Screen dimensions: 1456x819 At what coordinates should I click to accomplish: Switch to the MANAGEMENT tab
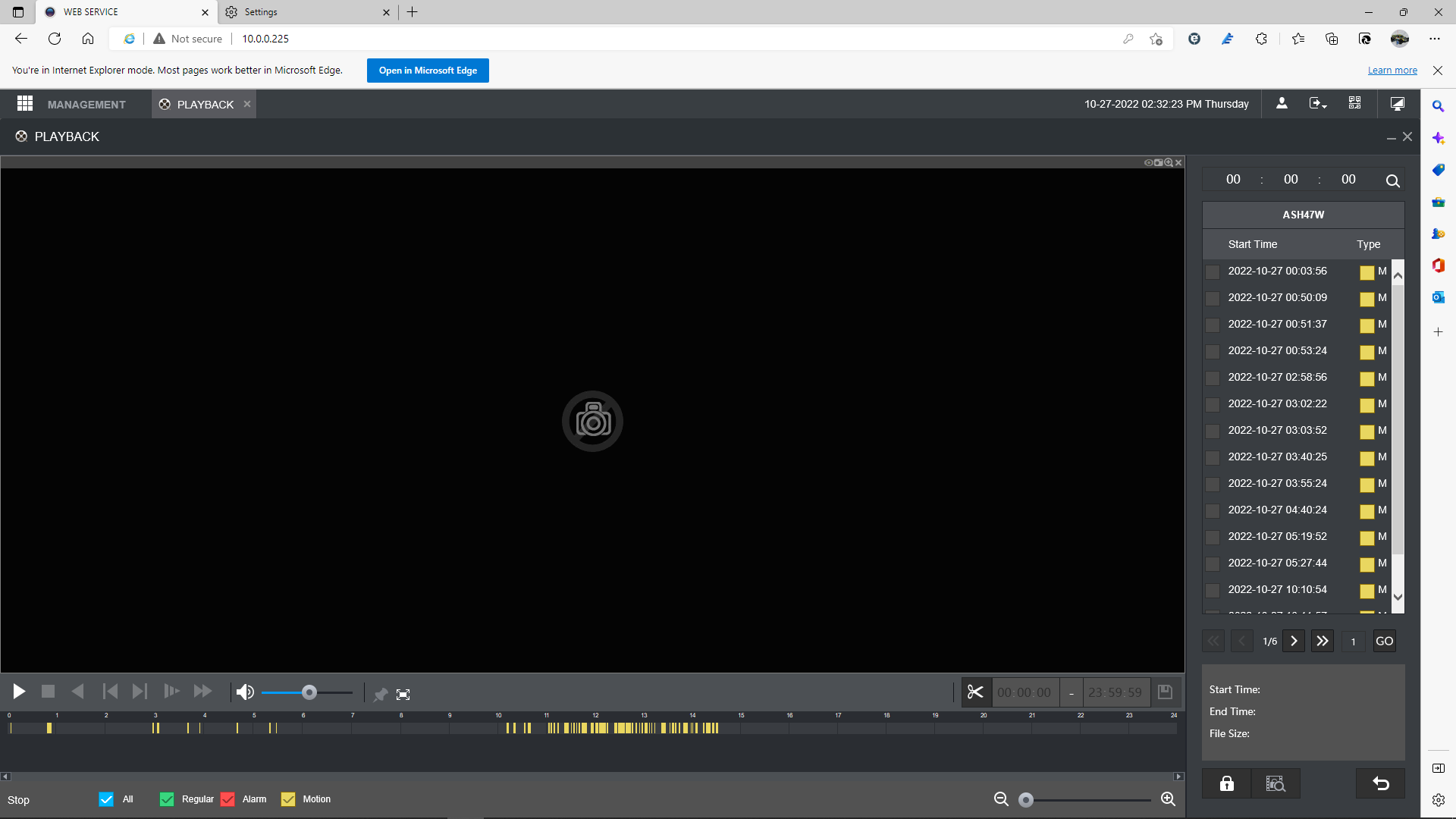pos(86,105)
